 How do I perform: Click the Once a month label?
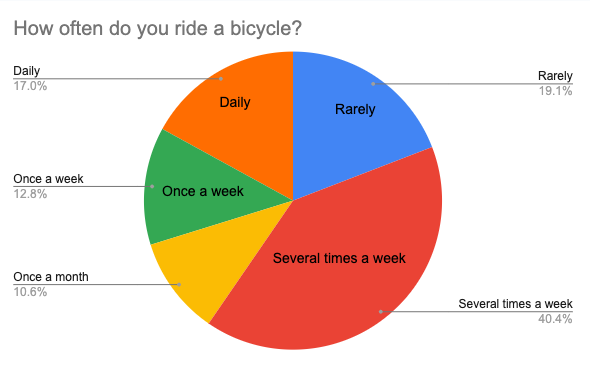click(51, 277)
